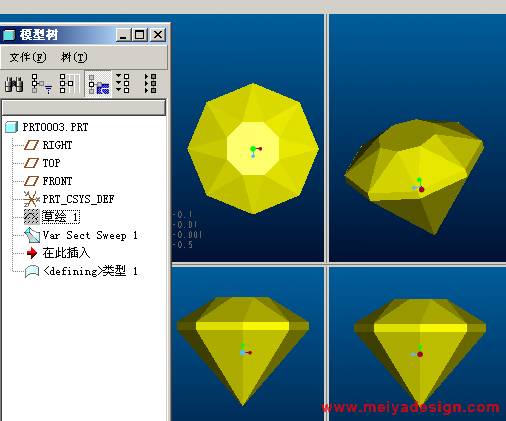This screenshot has height=421, width=506.
Task: Maximize the 模型树 window
Action: tap(140, 35)
